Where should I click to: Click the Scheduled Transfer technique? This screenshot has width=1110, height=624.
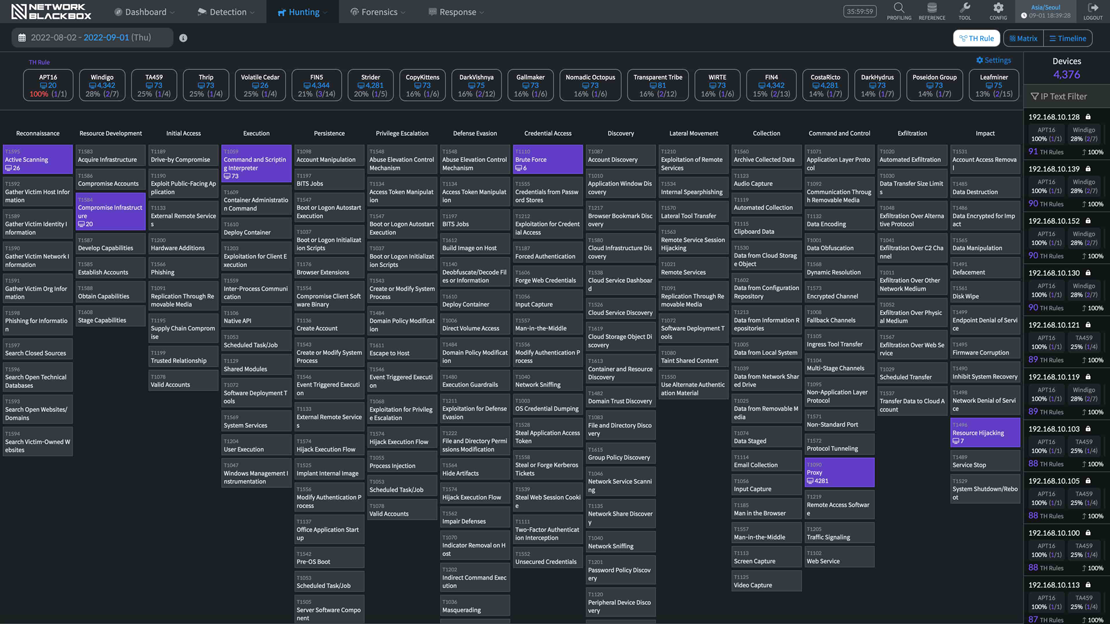[x=912, y=373]
